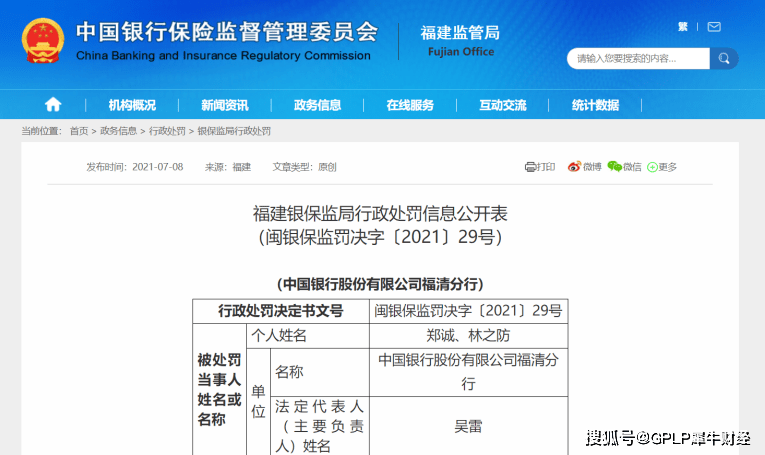
Task: Click the home icon in navigation bar
Action: pos(53,104)
